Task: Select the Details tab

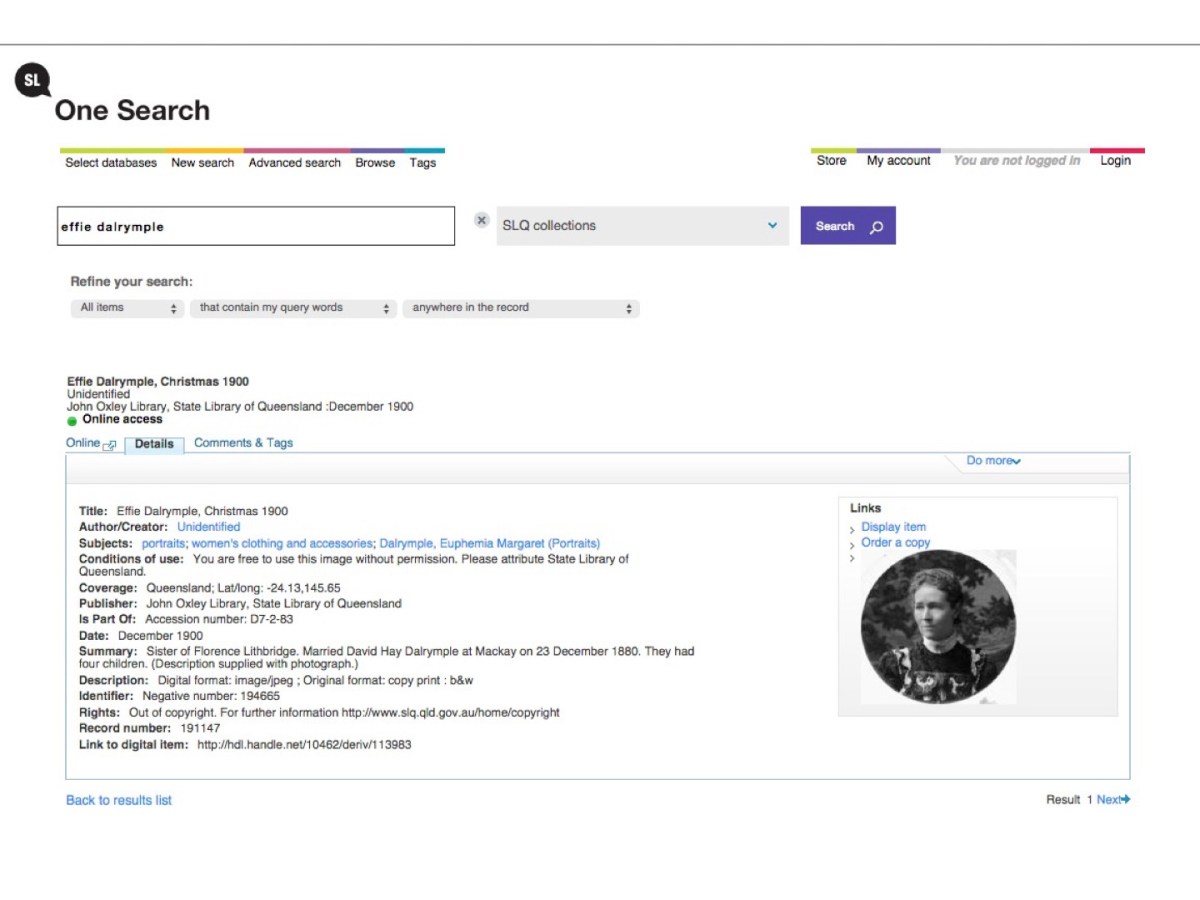Action: (154, 444)
